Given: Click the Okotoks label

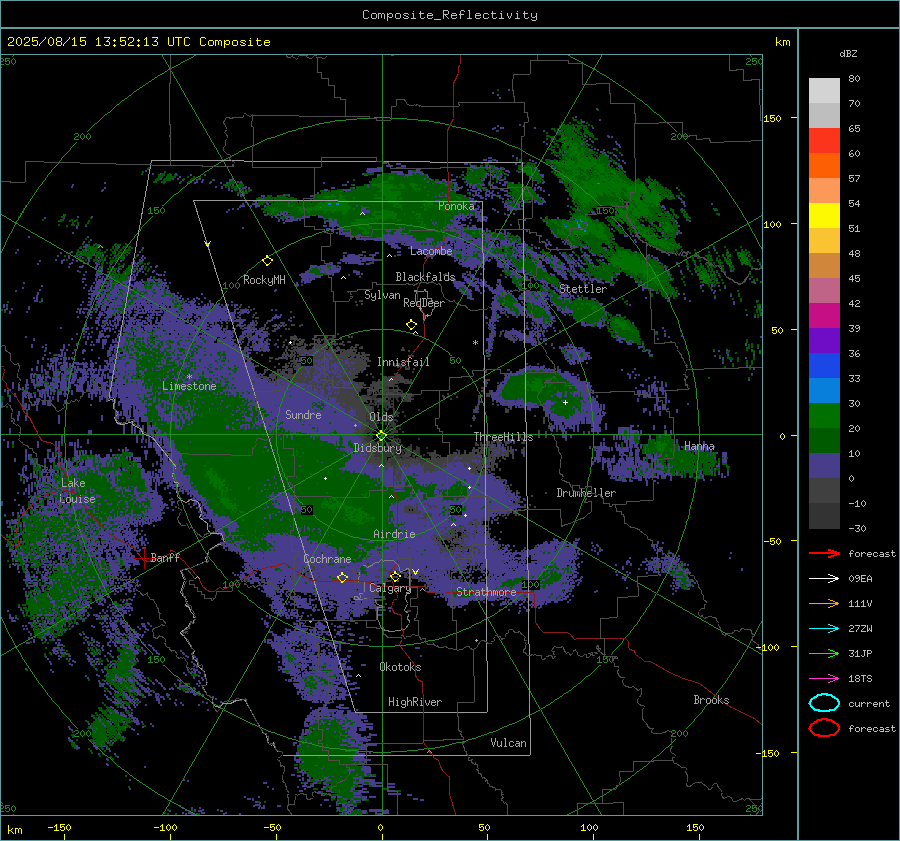Looking at the screenshot, I should click(x=400, y=667).
